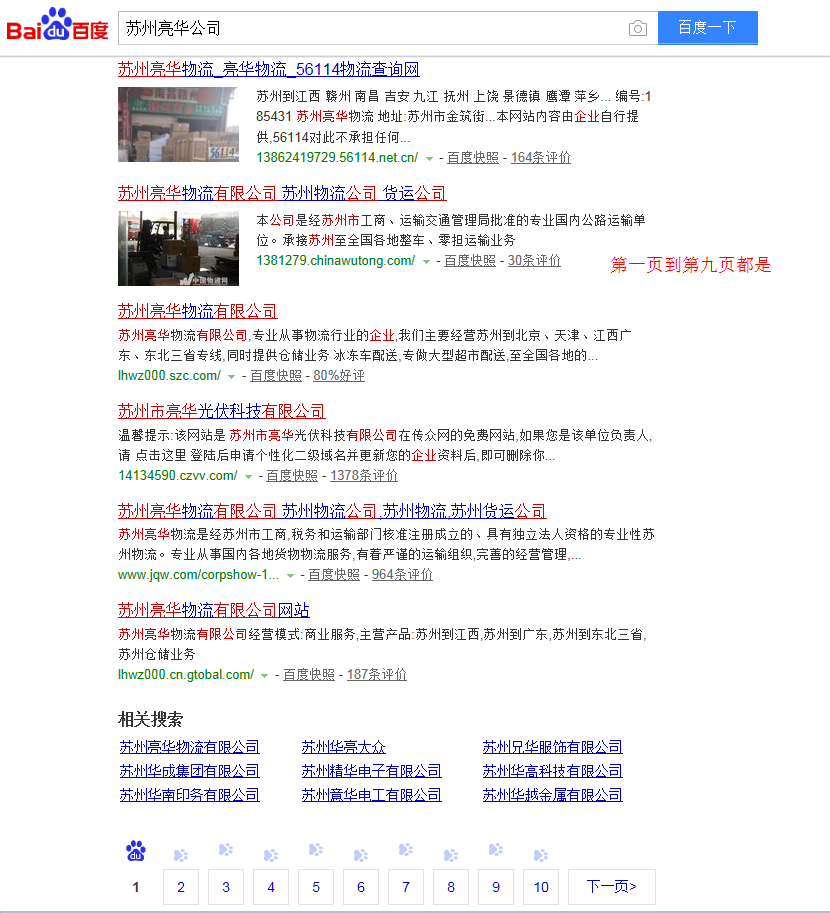Go to results page 3
This screenshot has height=913, width=830.
(x=226, y=887)
